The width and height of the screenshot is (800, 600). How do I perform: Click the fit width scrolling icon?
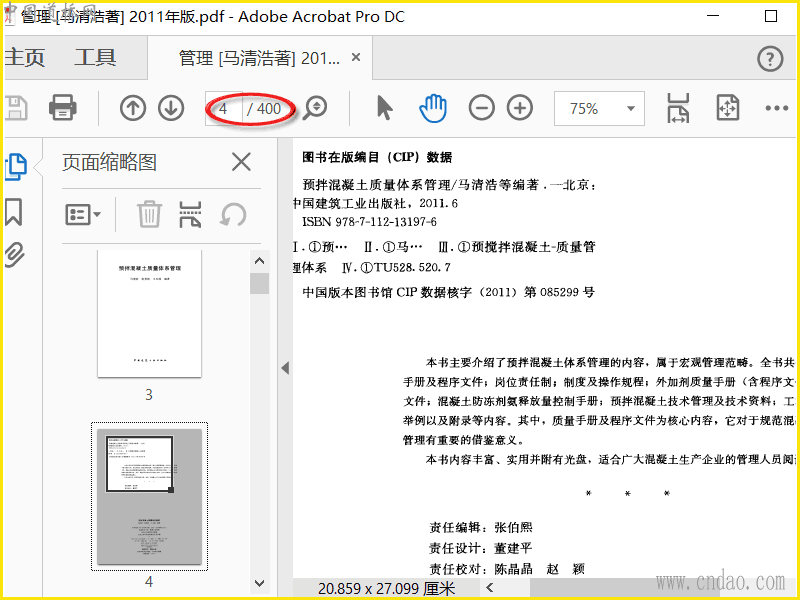tap(678, 108)
